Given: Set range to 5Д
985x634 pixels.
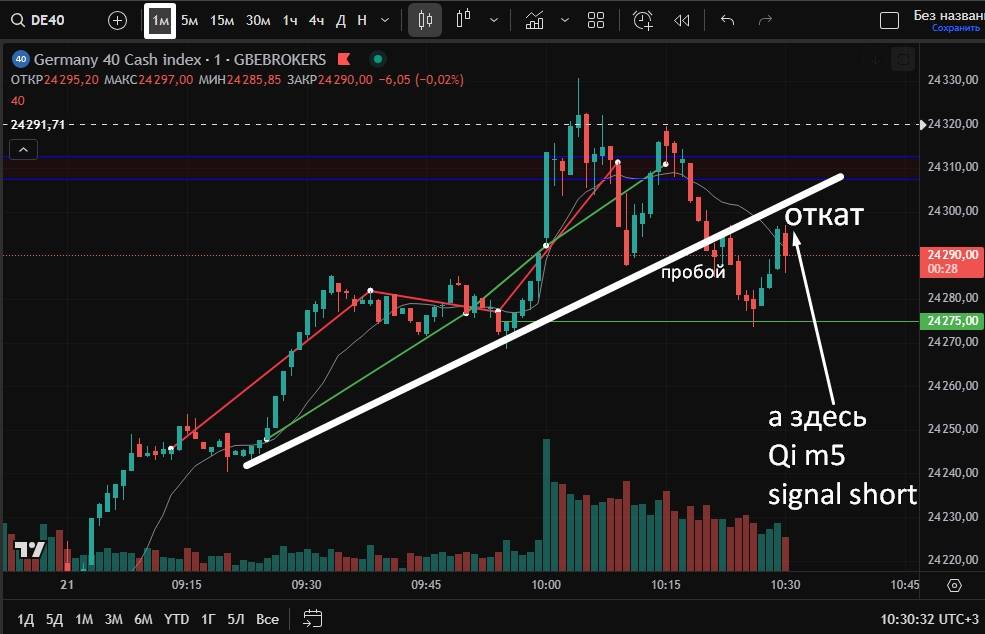Looking at the screenshot, I should pyautogui.click(x=55, y=620).
